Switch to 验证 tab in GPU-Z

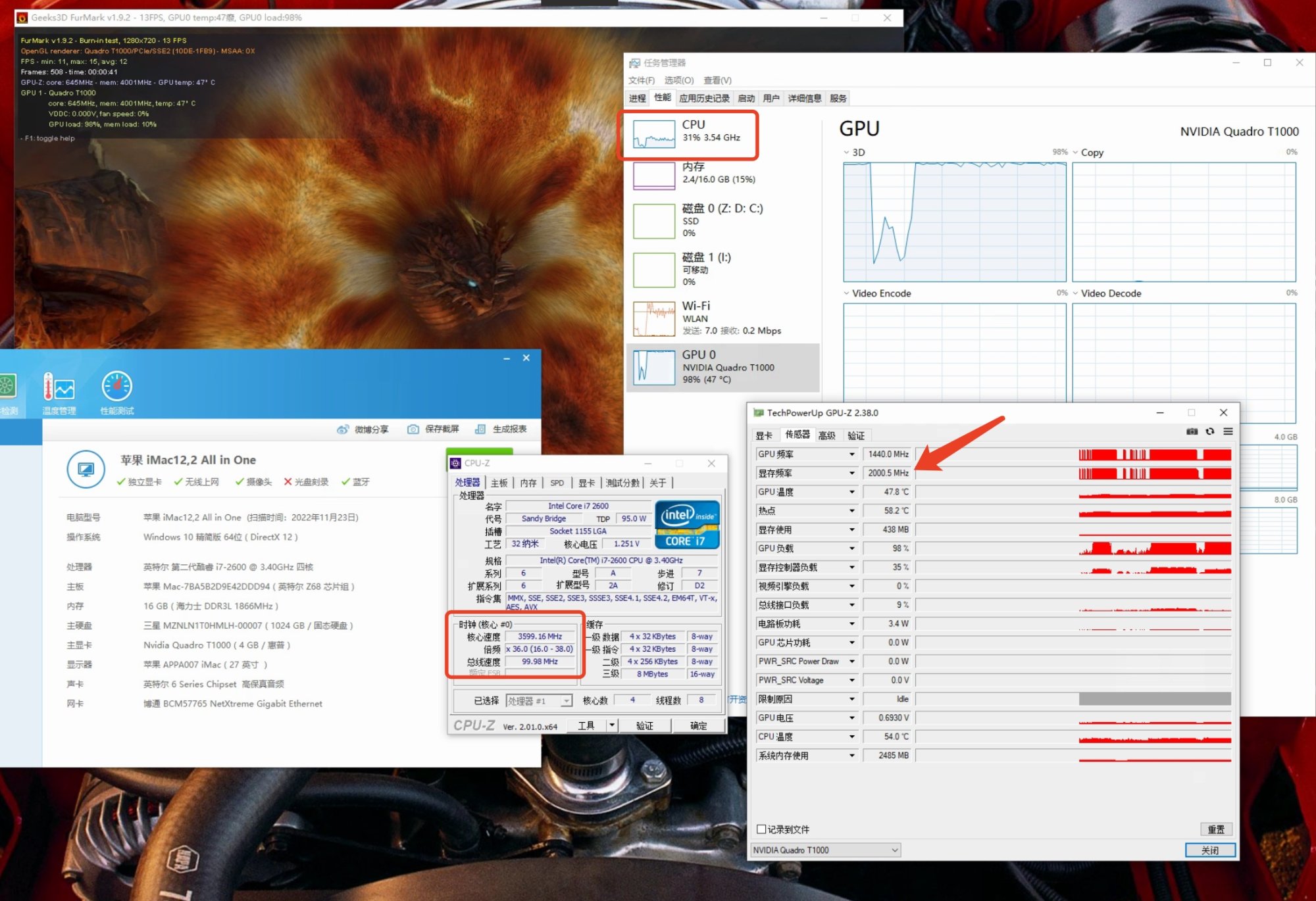(856, 435)
